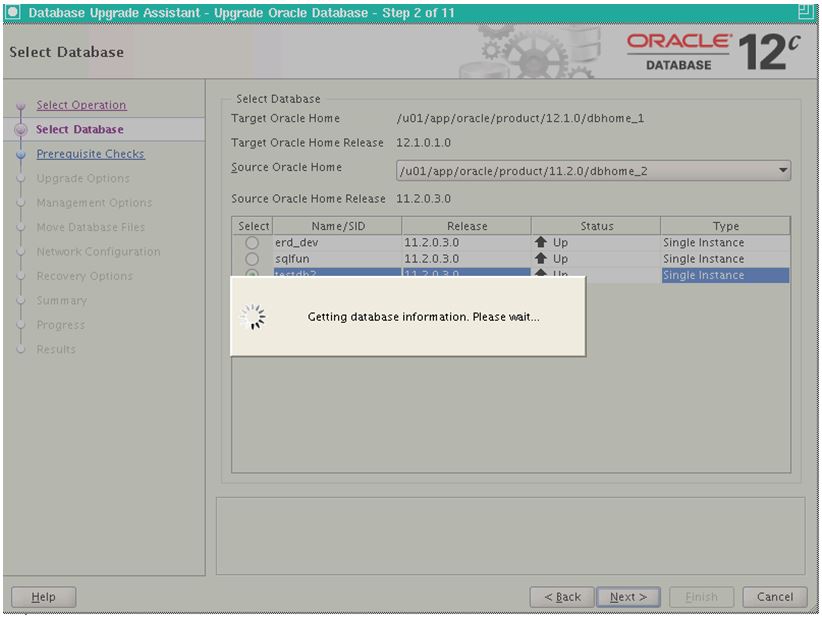Click the erd_dev name cell
This screenshot has height=618, width=822.
click(337, 243)
